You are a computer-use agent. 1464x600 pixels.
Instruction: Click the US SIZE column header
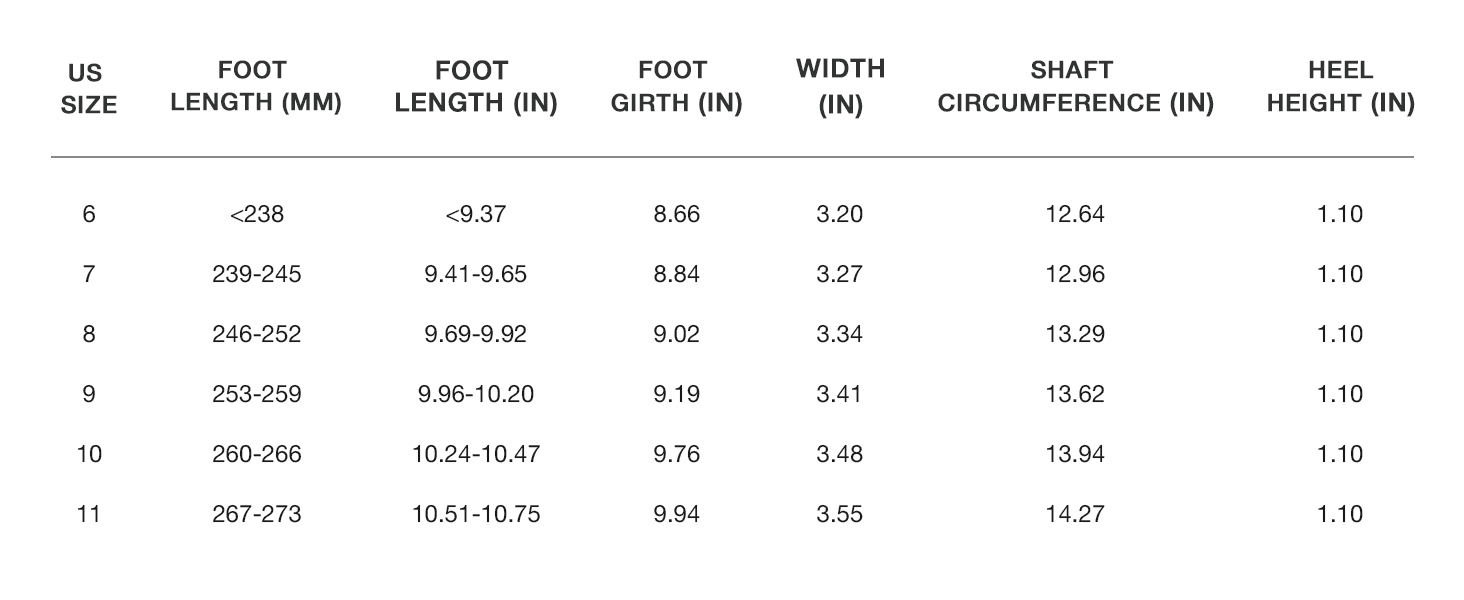(89, 89)
